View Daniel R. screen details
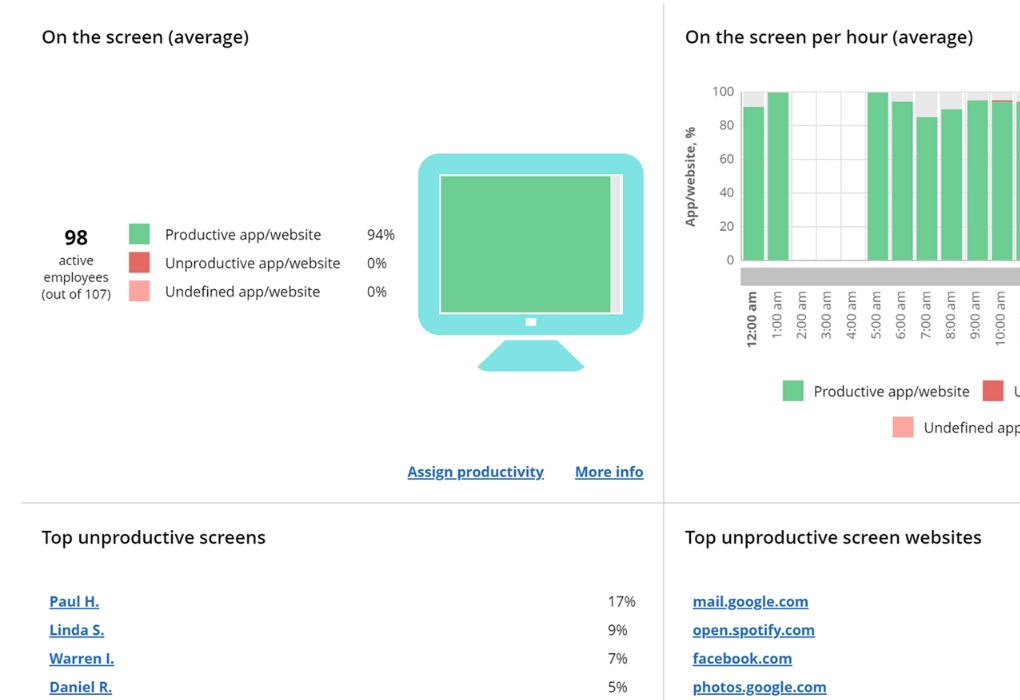The height and width of the screenshot is (700, 1020). (81, 687)
